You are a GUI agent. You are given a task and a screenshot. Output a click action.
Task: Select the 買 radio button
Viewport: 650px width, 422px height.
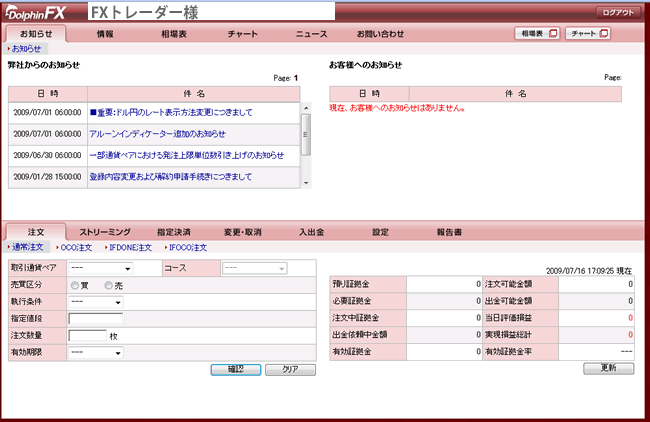point(75,286)
